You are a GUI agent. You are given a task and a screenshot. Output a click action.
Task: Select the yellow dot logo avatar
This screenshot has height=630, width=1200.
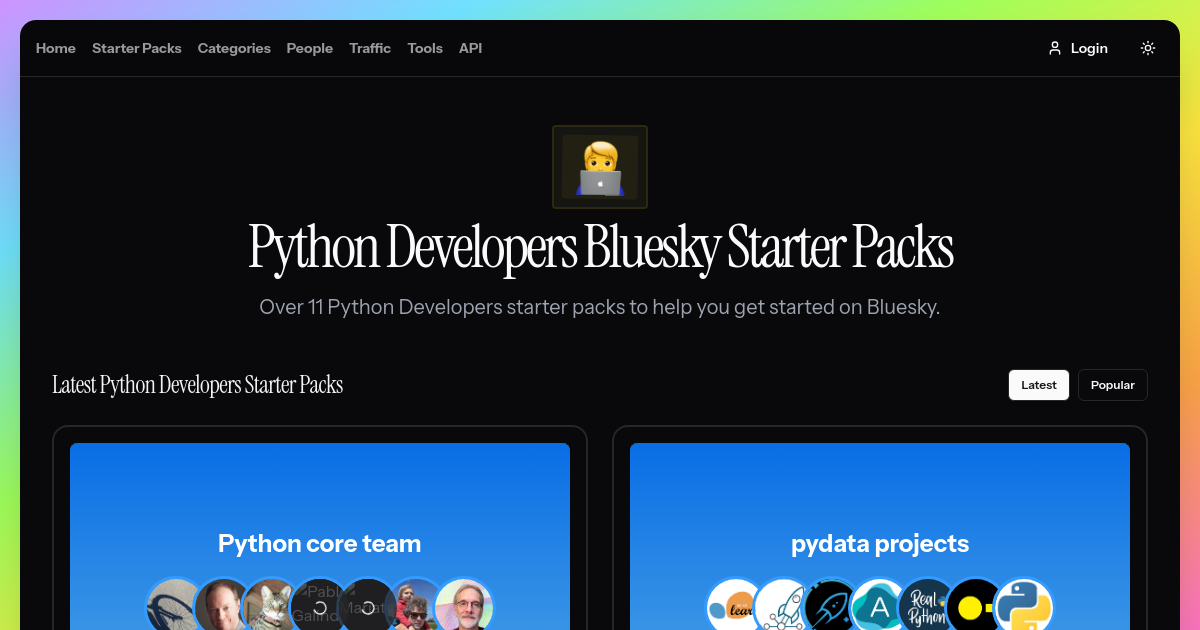[974, 605]
